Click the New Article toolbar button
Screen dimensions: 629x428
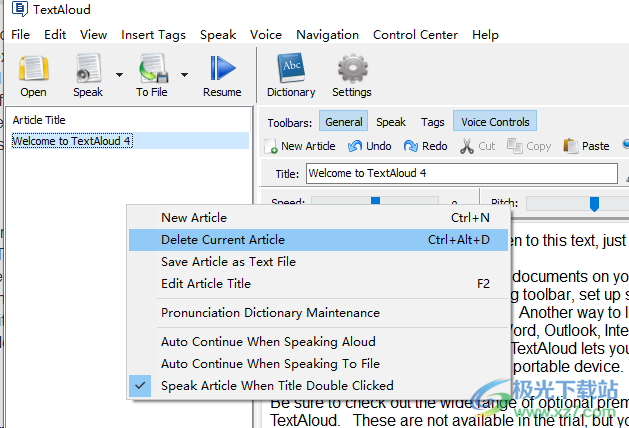tap(300, 146)
